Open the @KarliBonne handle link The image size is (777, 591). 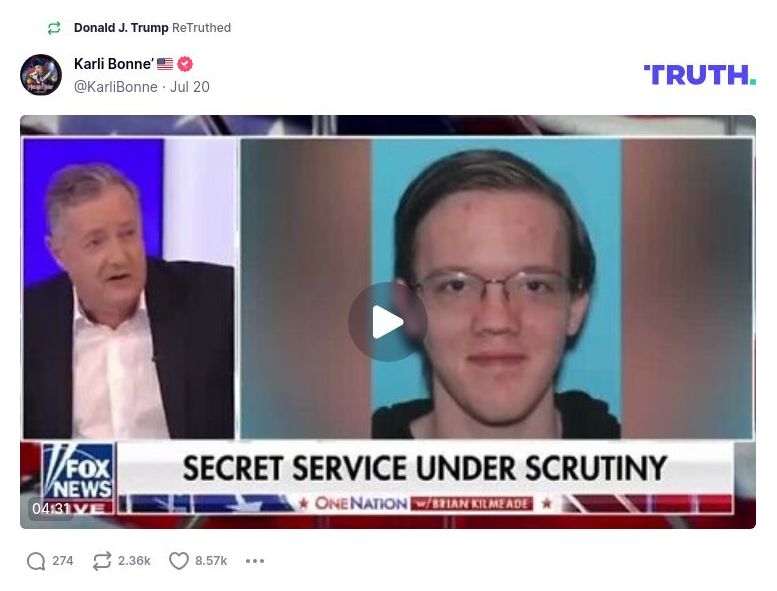coord(115,87)
